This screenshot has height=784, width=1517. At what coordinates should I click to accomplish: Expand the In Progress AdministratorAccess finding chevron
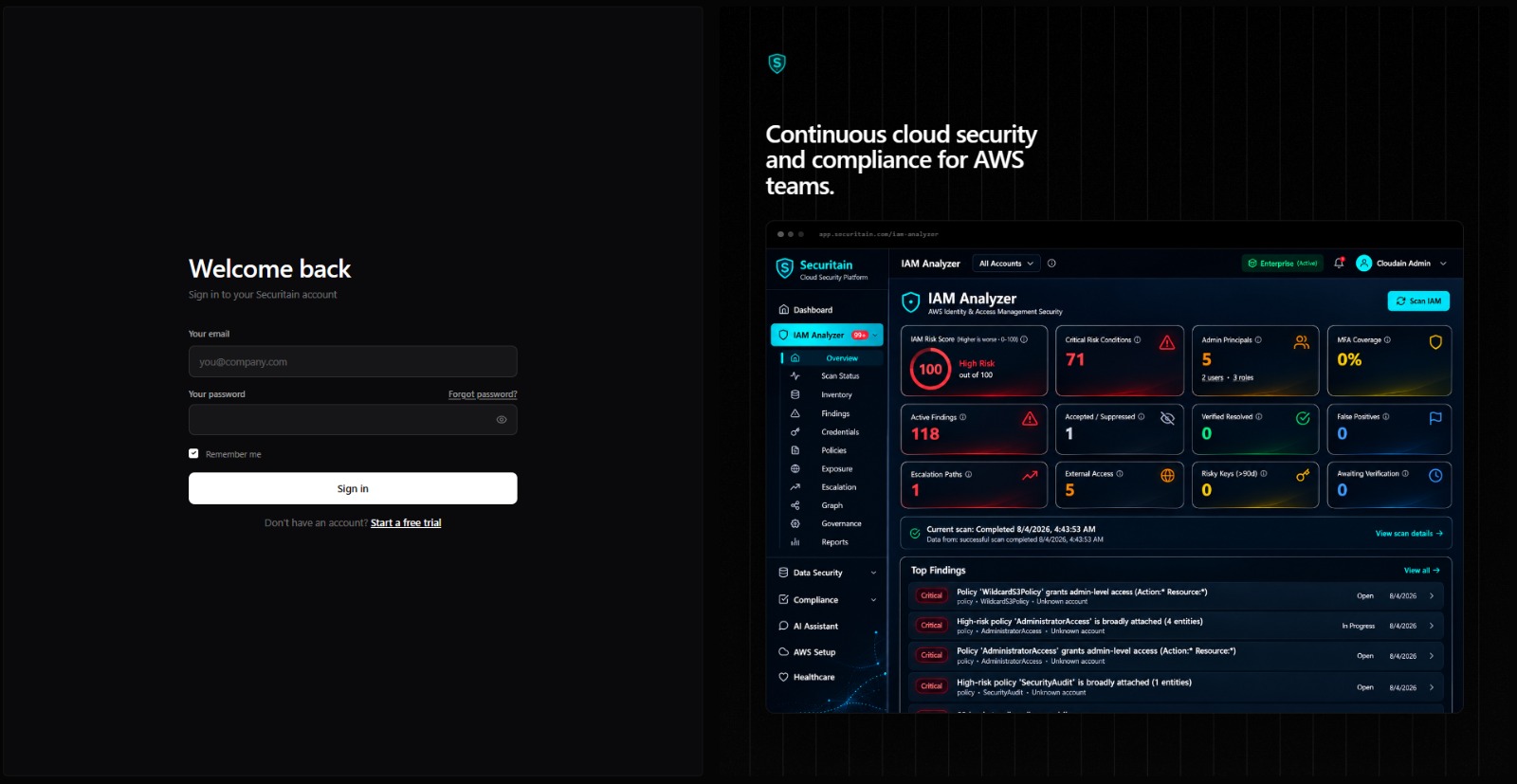(x=1432, y=626)
